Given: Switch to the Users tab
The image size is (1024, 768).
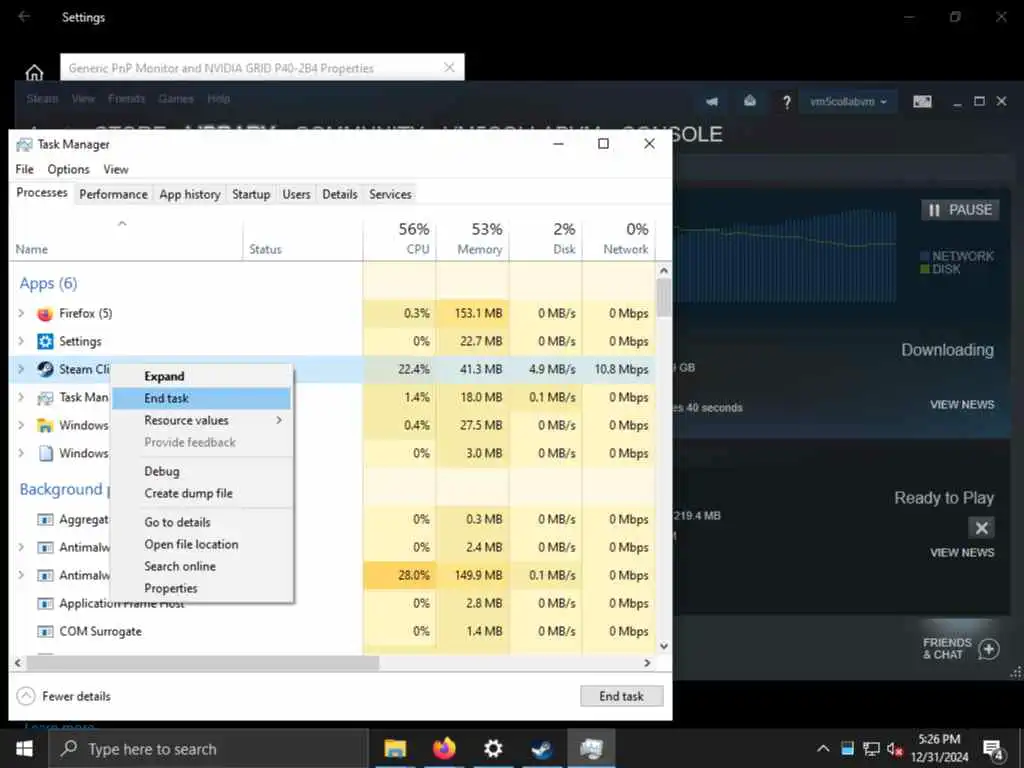Looking at the screenshot, I should click(x=296, y=194).
